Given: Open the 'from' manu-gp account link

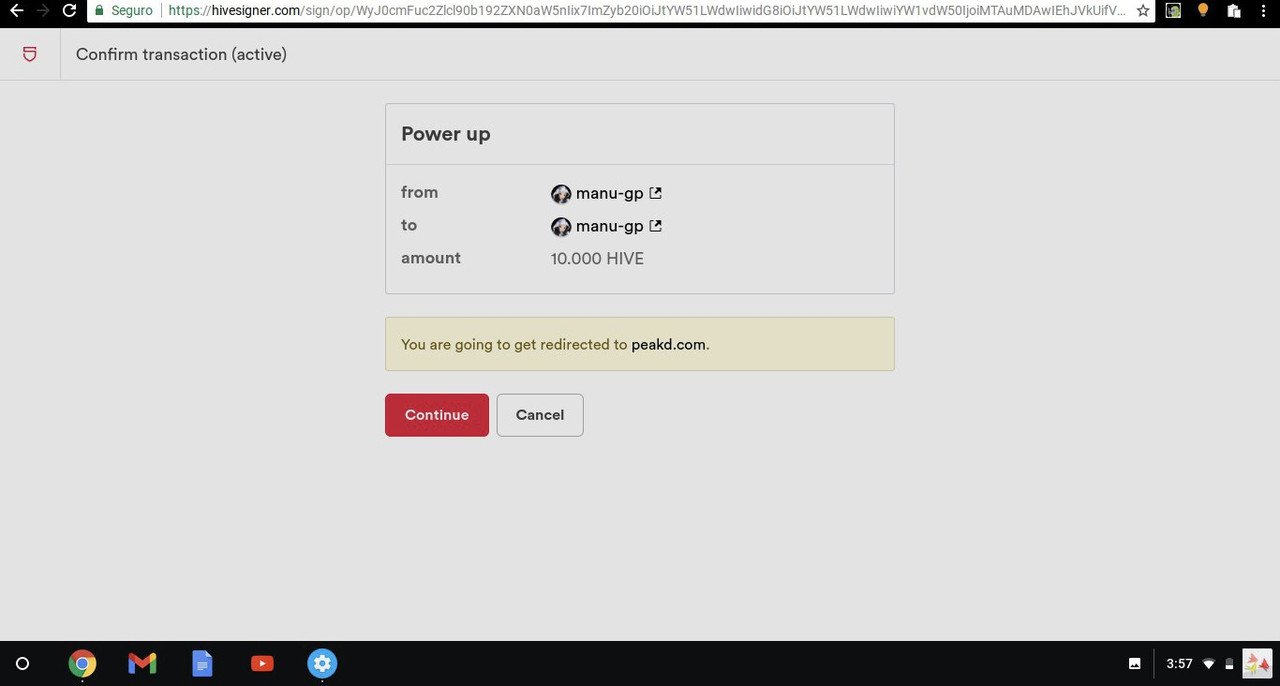Looking at the screenshot, I should tap(610, 193).
